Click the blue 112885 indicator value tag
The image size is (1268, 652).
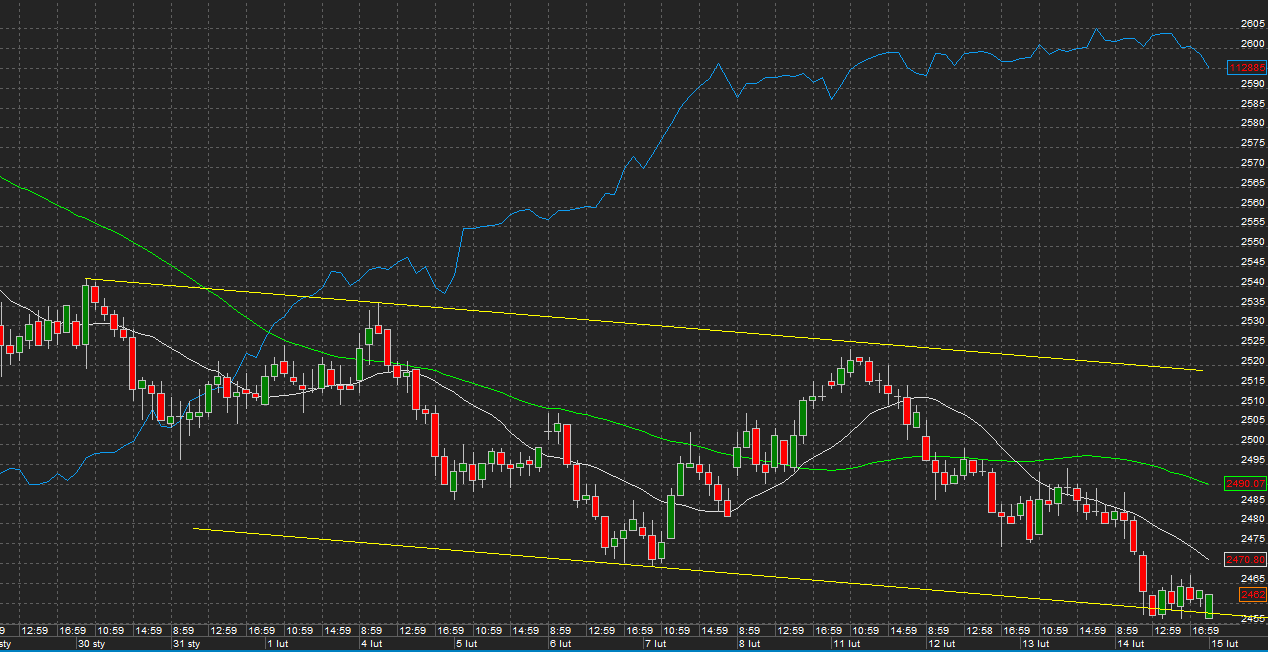click(x=1247, y=68)
